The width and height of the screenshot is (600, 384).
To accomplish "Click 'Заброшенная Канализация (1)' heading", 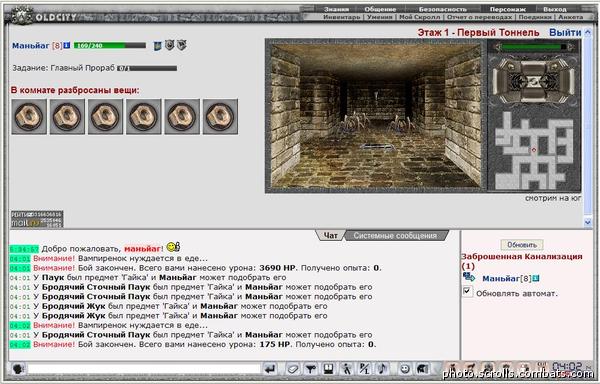I will click(x=522, y=261).
